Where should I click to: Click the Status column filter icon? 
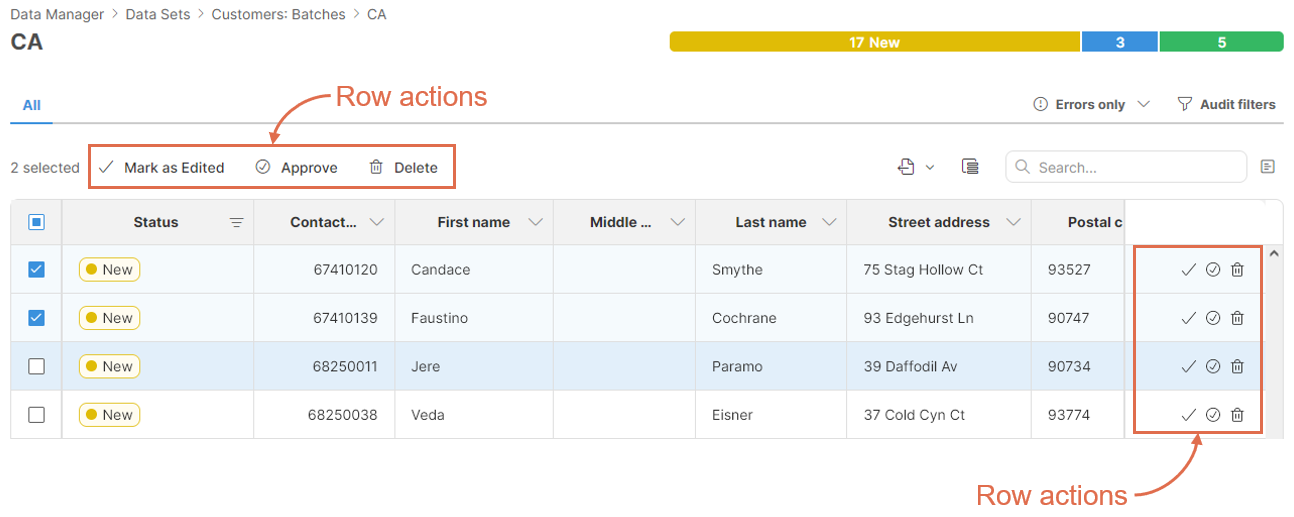[x=236, y=223]
